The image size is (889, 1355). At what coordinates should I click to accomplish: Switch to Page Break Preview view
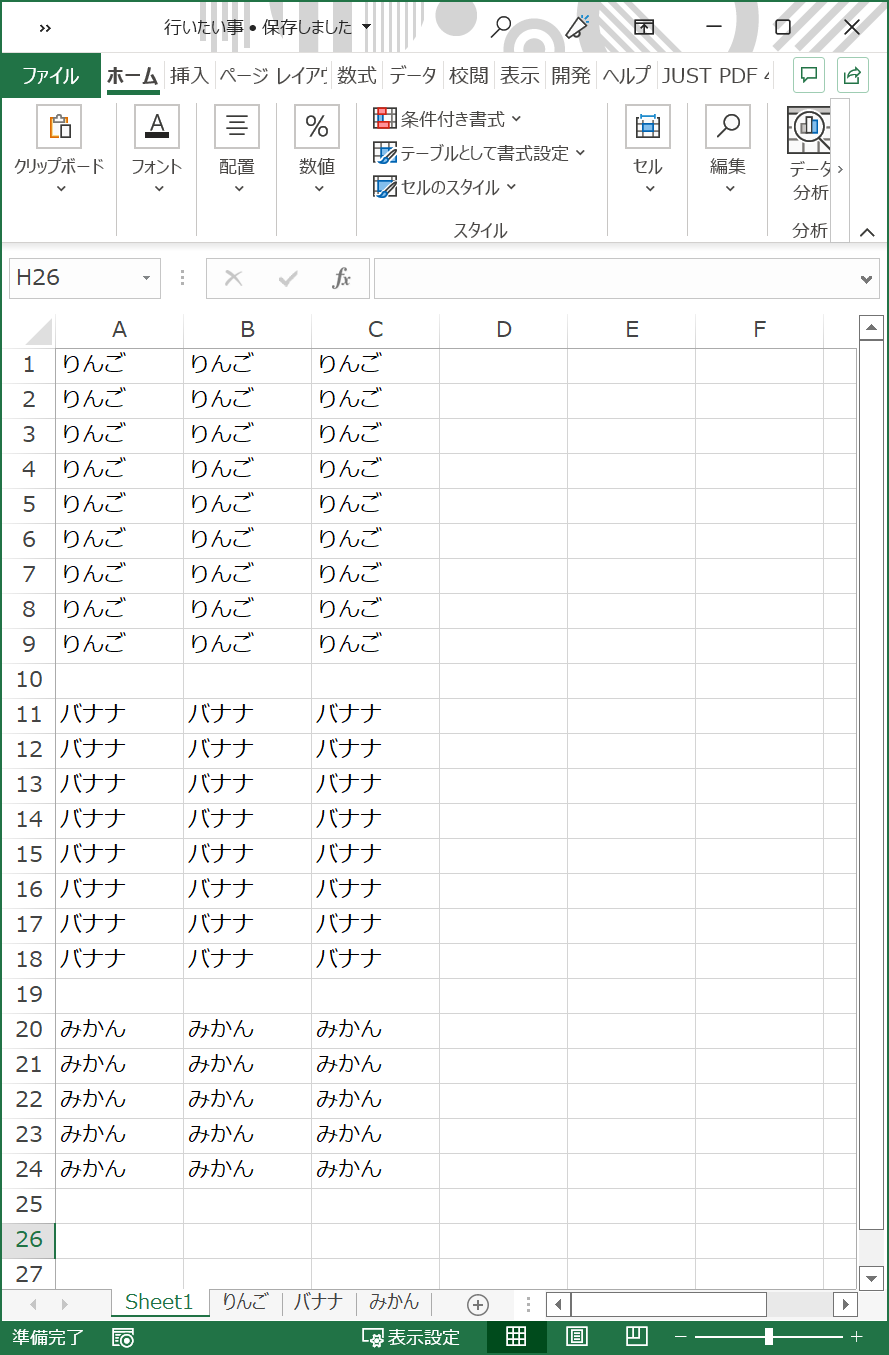[637, 1336]
